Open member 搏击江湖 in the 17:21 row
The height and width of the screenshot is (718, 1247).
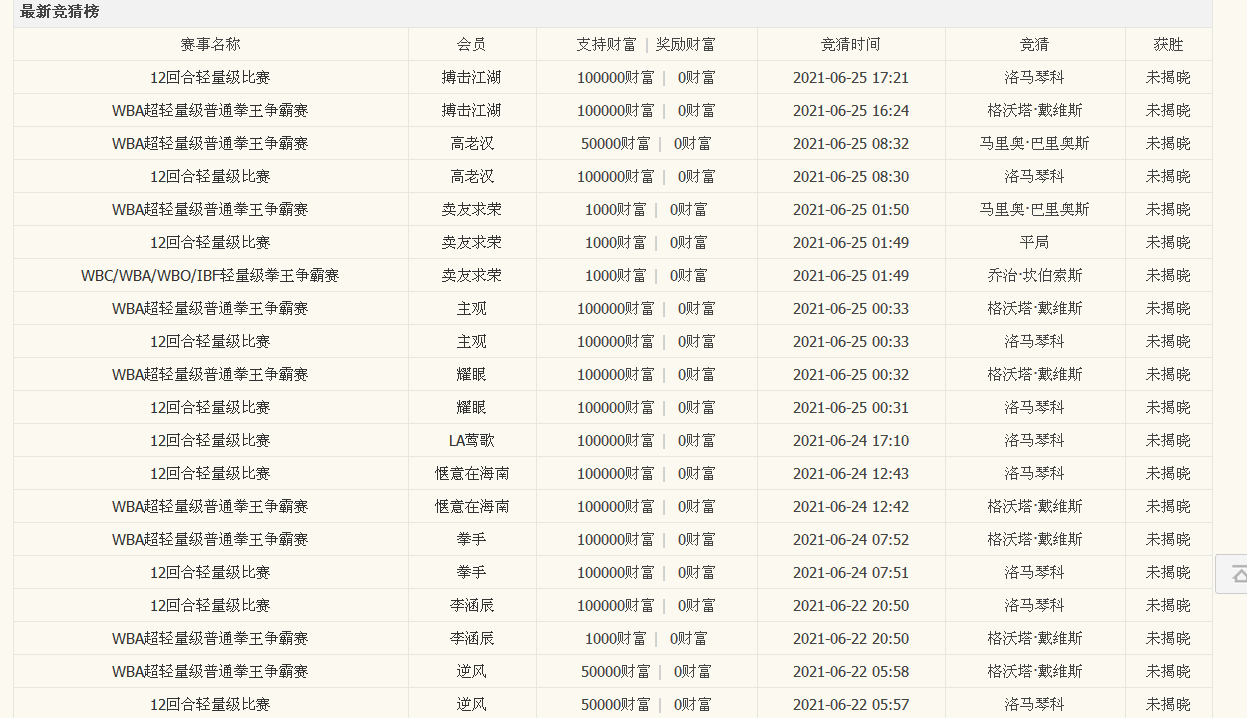point(472,77)
